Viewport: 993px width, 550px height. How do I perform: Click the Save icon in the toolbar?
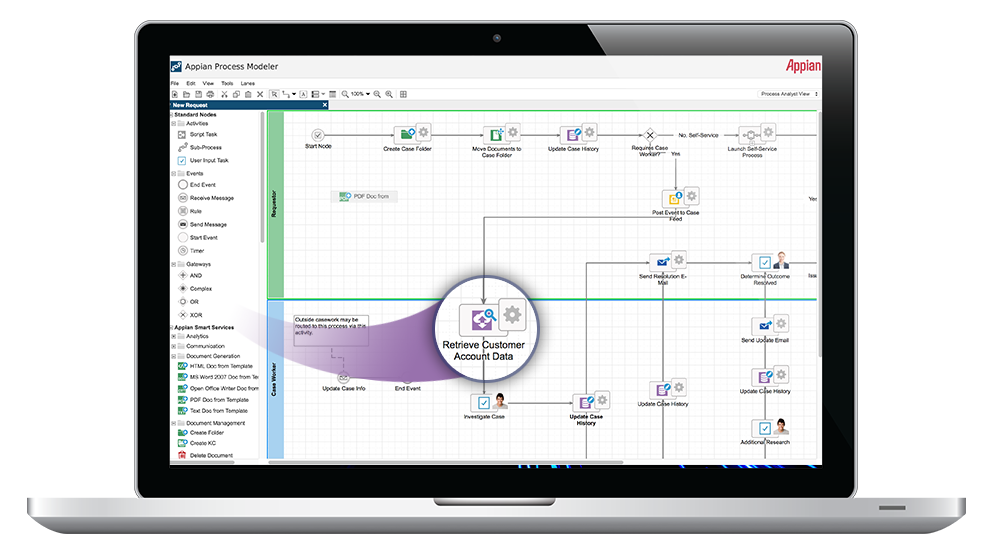(198, 94)
